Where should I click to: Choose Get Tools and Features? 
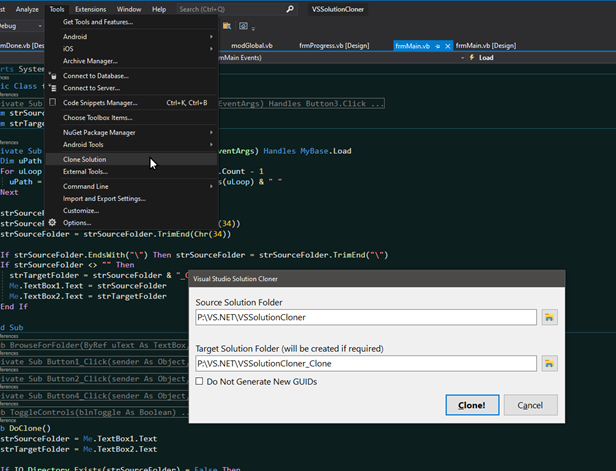coord(132,22)
